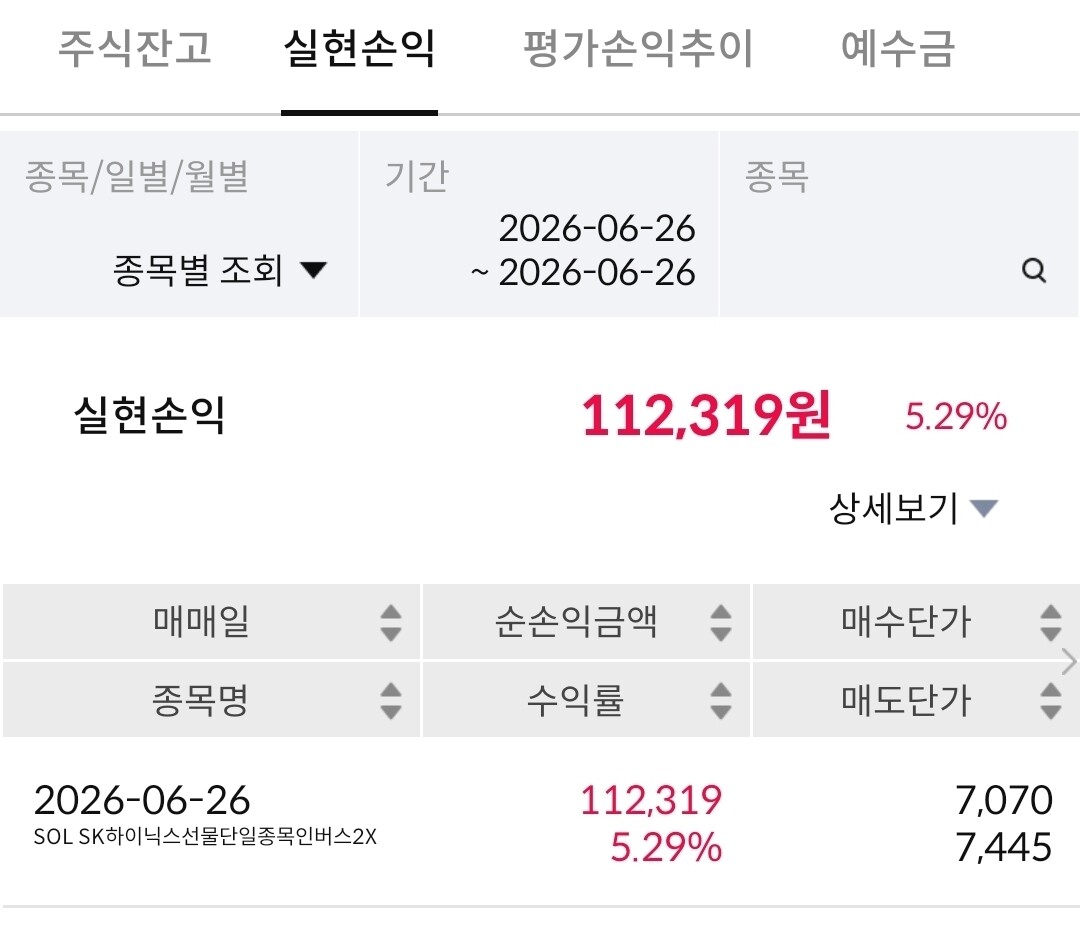1080x939 pixels.
Task: Switch to the 주식잔고 tab
Action: (134, 48)
